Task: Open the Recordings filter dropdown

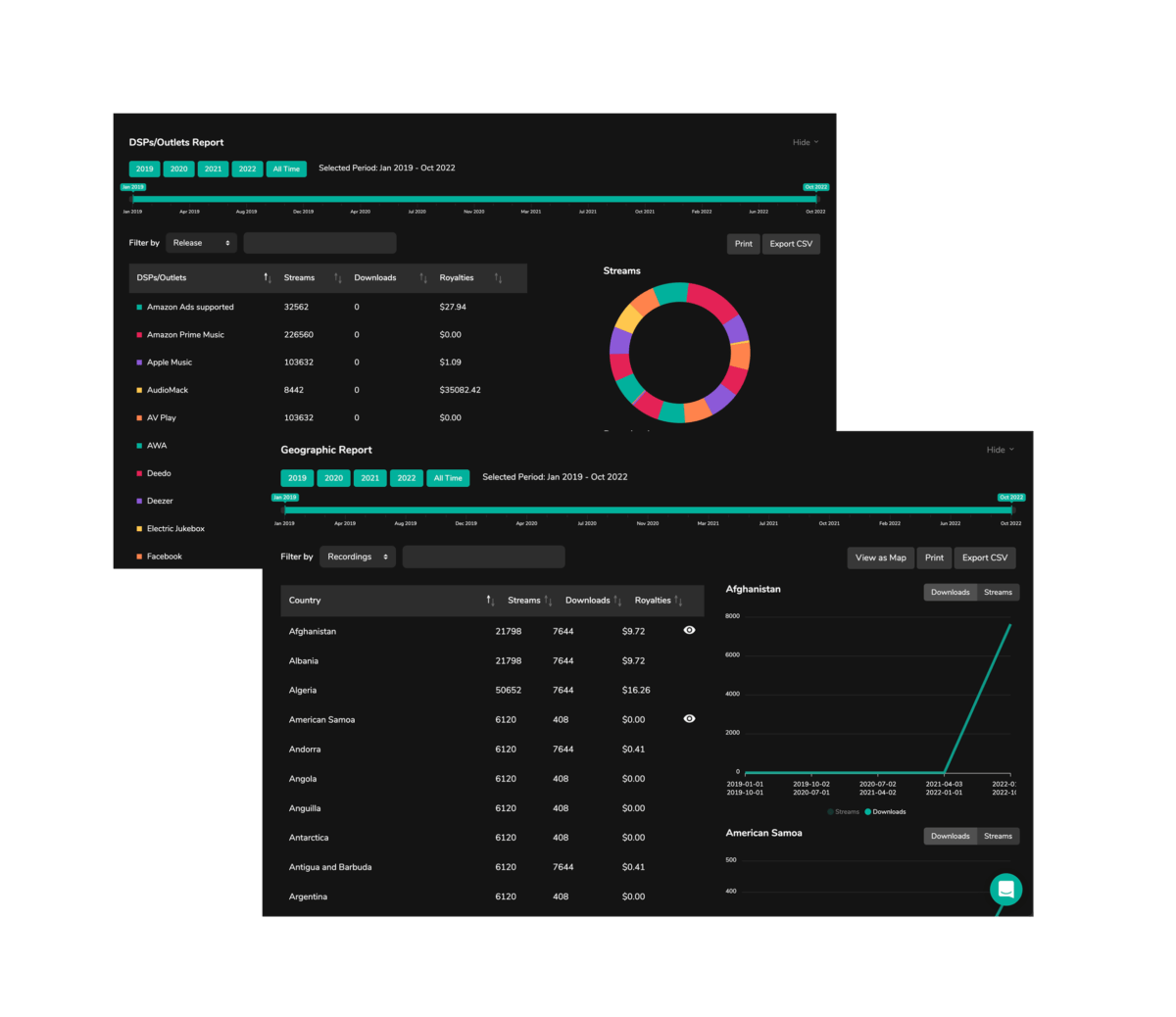Action: [358, 557]
